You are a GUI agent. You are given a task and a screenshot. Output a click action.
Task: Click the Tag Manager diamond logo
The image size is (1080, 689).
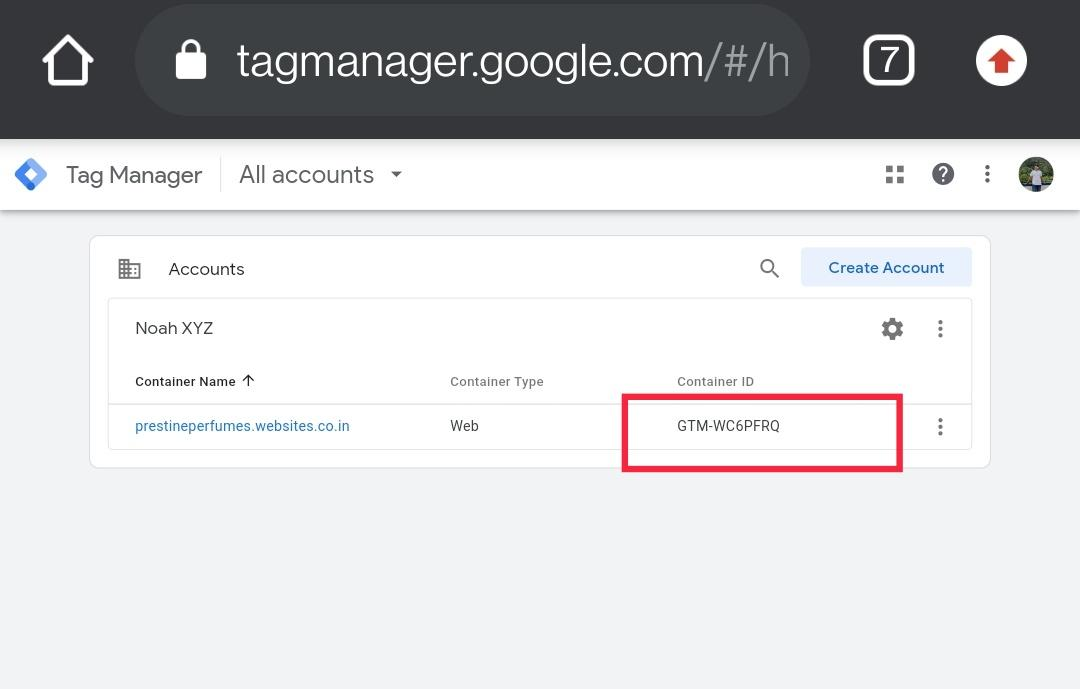tap(31, 174)
